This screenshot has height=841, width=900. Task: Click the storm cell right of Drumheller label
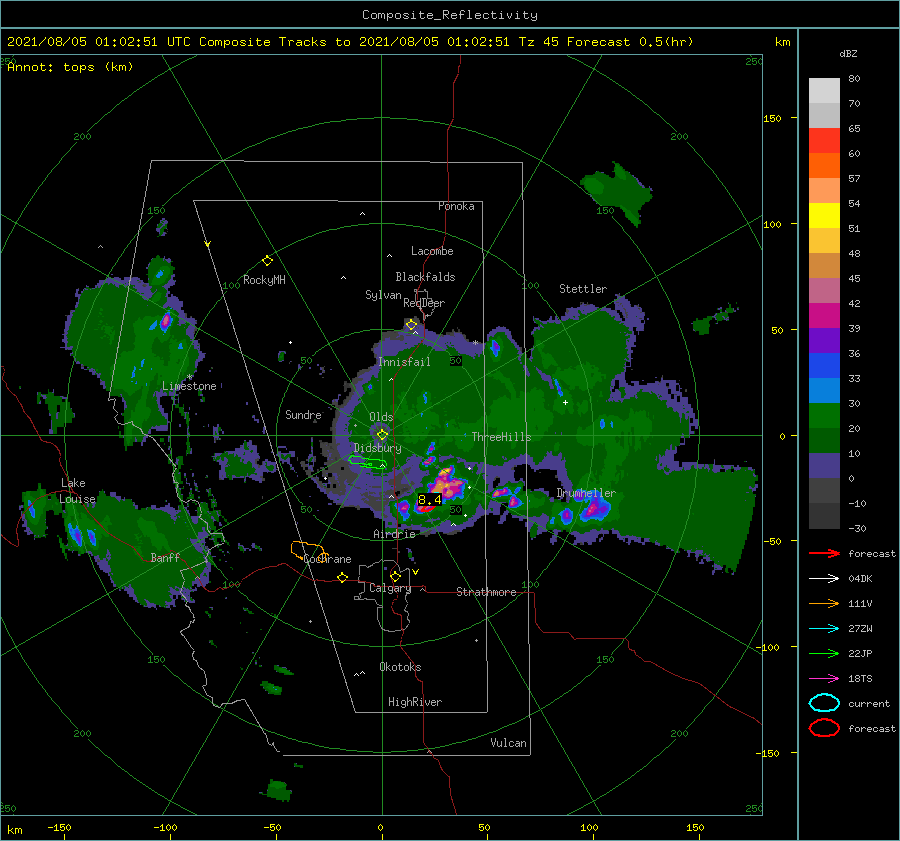pyautogui.click(x=595, y=509)
